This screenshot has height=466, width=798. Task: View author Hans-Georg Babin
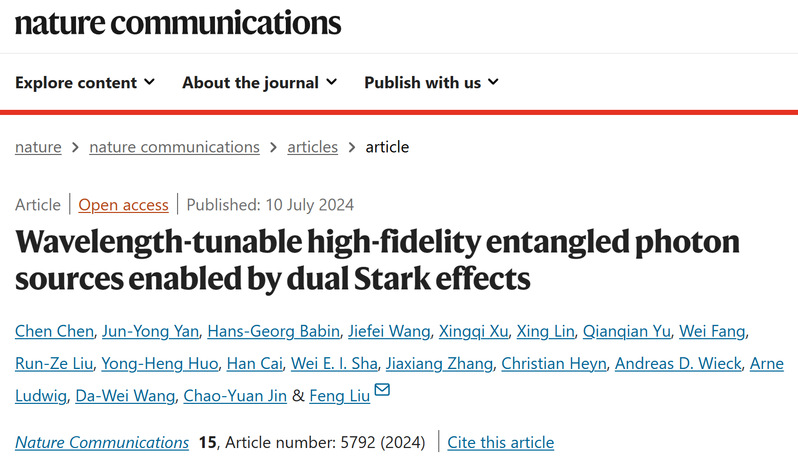pyautogui.click(x=273, y=331)
